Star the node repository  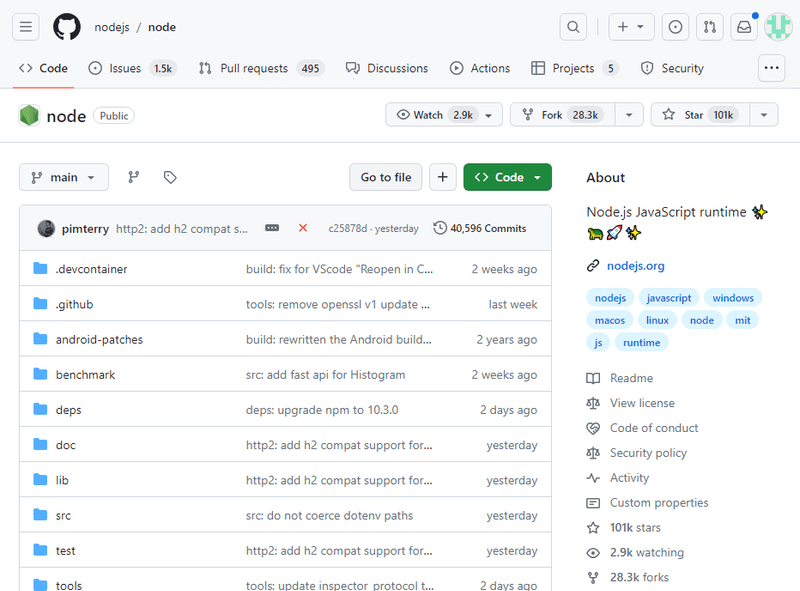(695, 114)
